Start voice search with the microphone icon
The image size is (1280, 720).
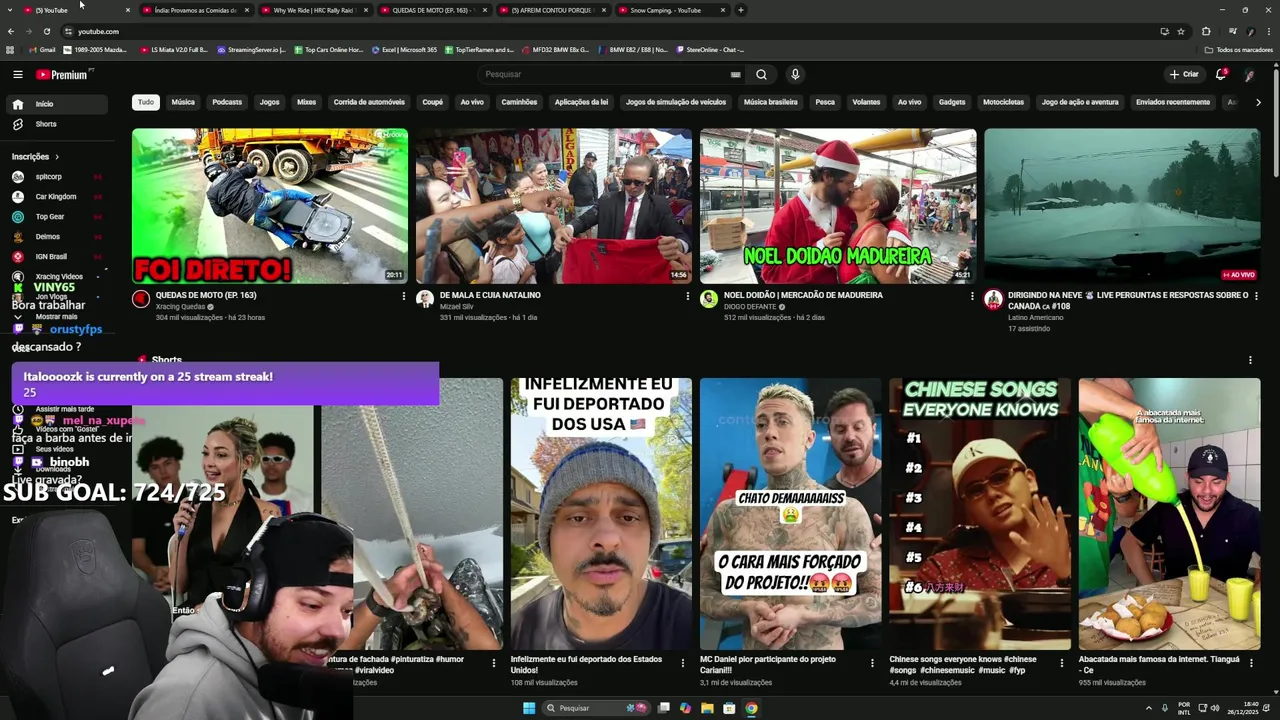click(x=795, y=74)
